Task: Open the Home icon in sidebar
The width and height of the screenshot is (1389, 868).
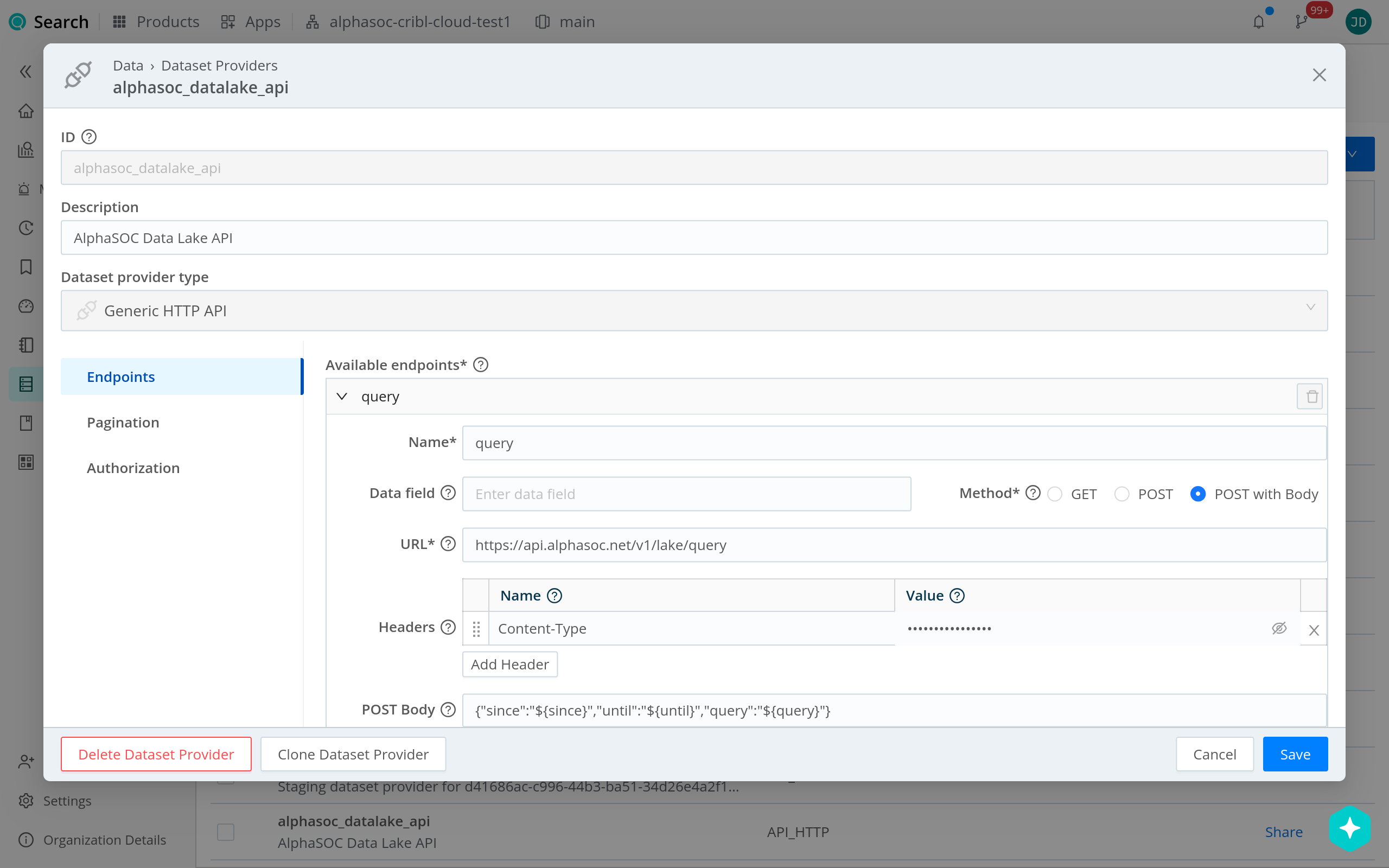Action: [x=26, y=111]
